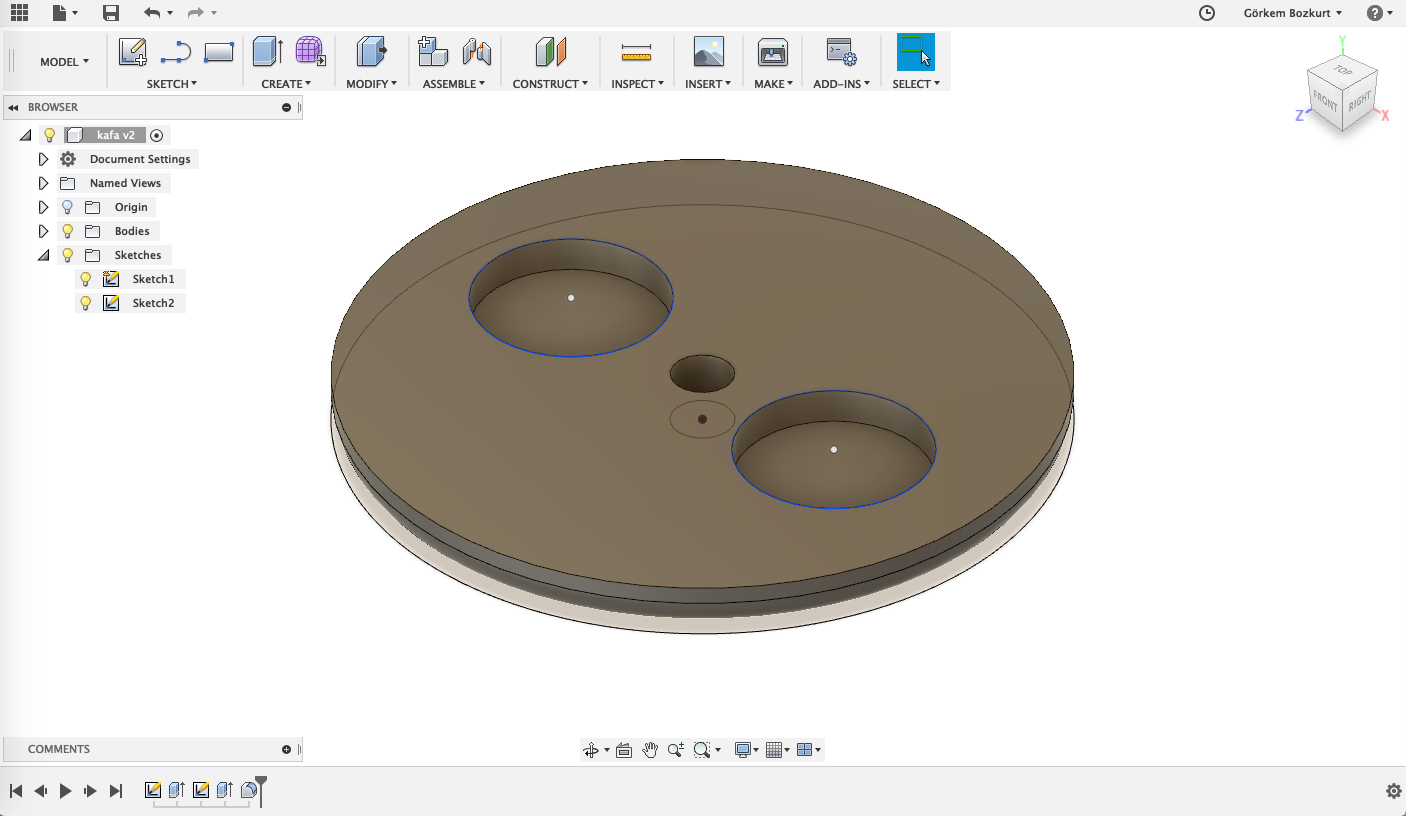Viewport: 1406px width, 816px height.
Task: Click the greyed Redo arrow
Action: tap(196, 13)
